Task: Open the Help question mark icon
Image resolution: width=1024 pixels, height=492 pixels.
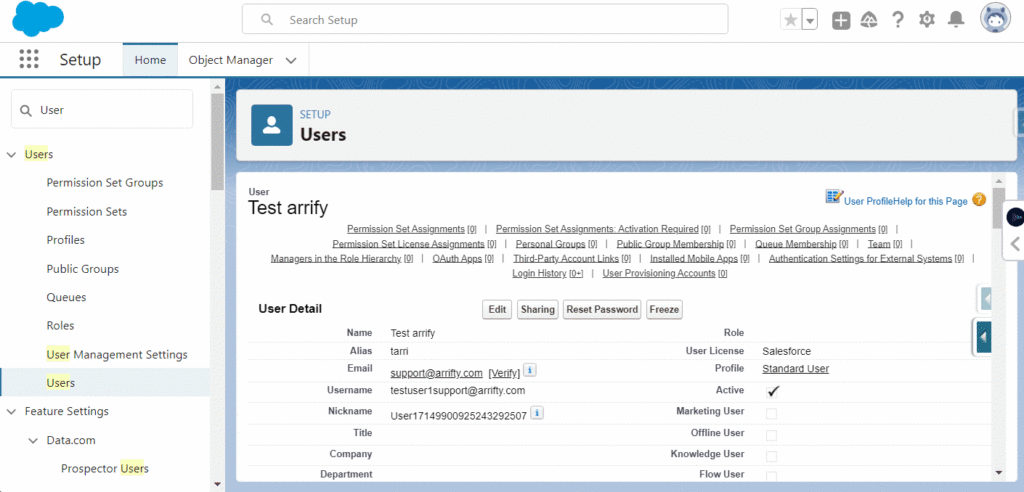Action: (898, 20)
